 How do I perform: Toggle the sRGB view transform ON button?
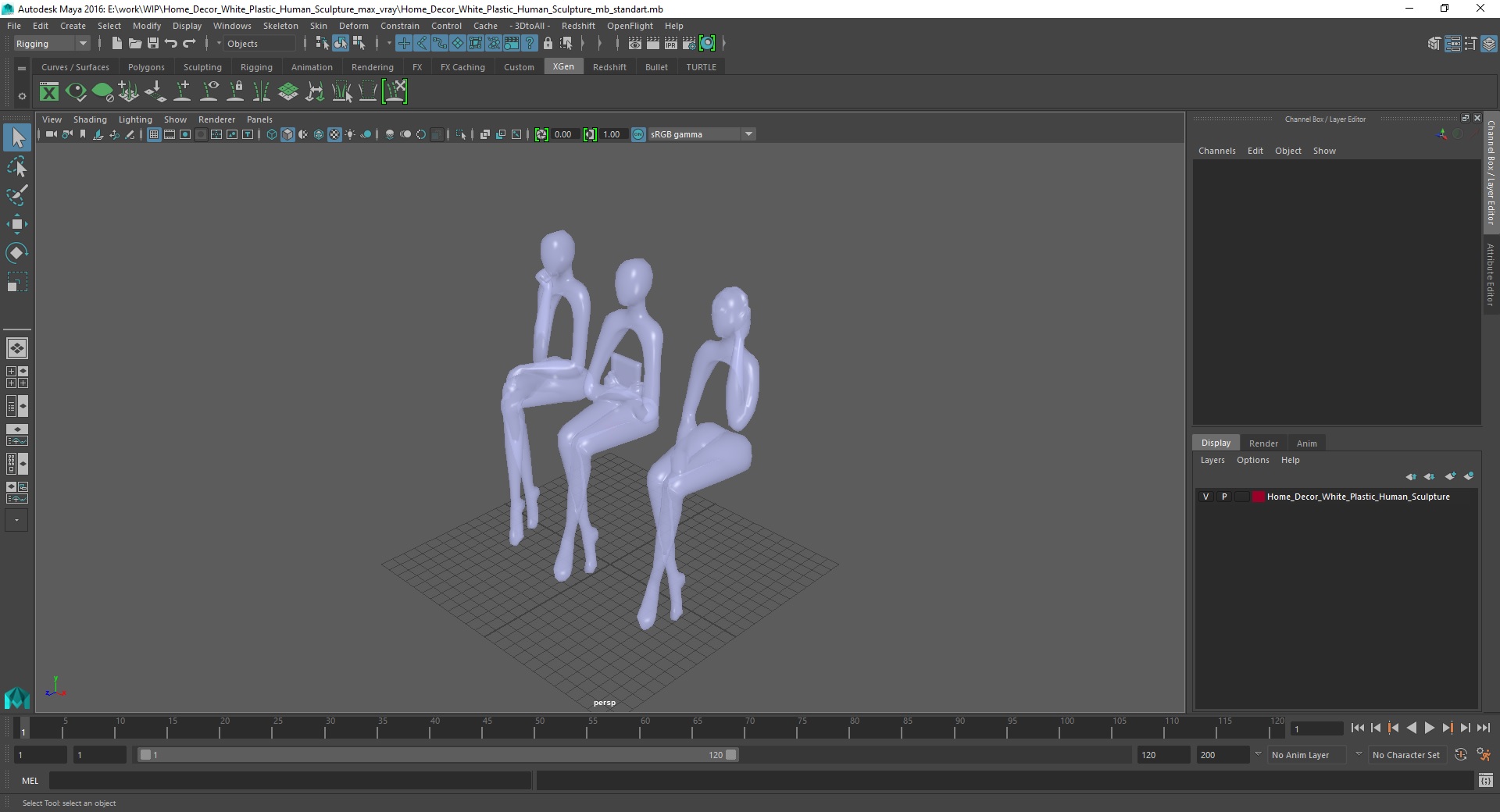638,134
